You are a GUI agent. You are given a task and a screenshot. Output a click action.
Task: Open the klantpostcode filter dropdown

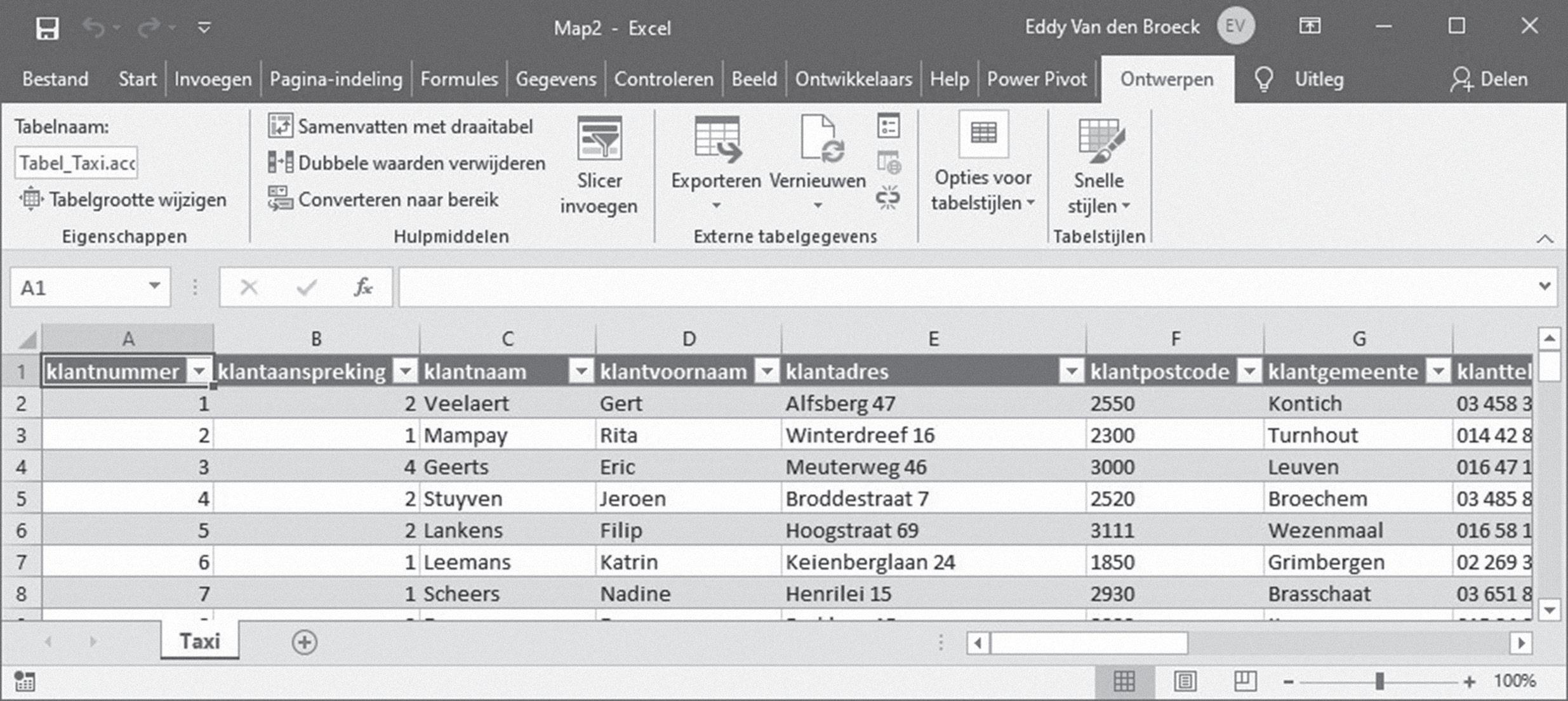coord(1249,372)
